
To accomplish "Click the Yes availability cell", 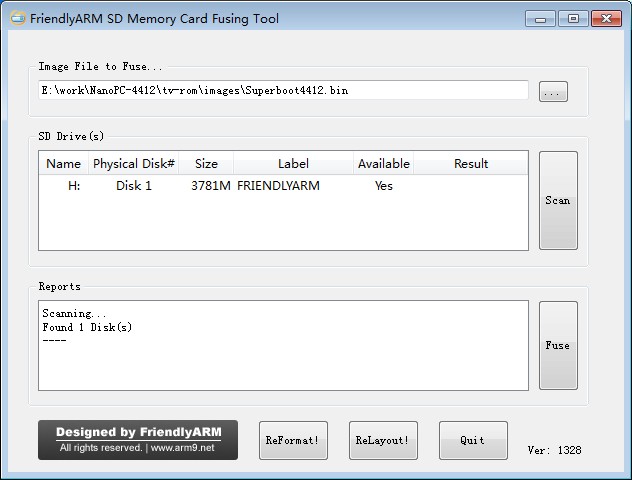I will [383, 185].
